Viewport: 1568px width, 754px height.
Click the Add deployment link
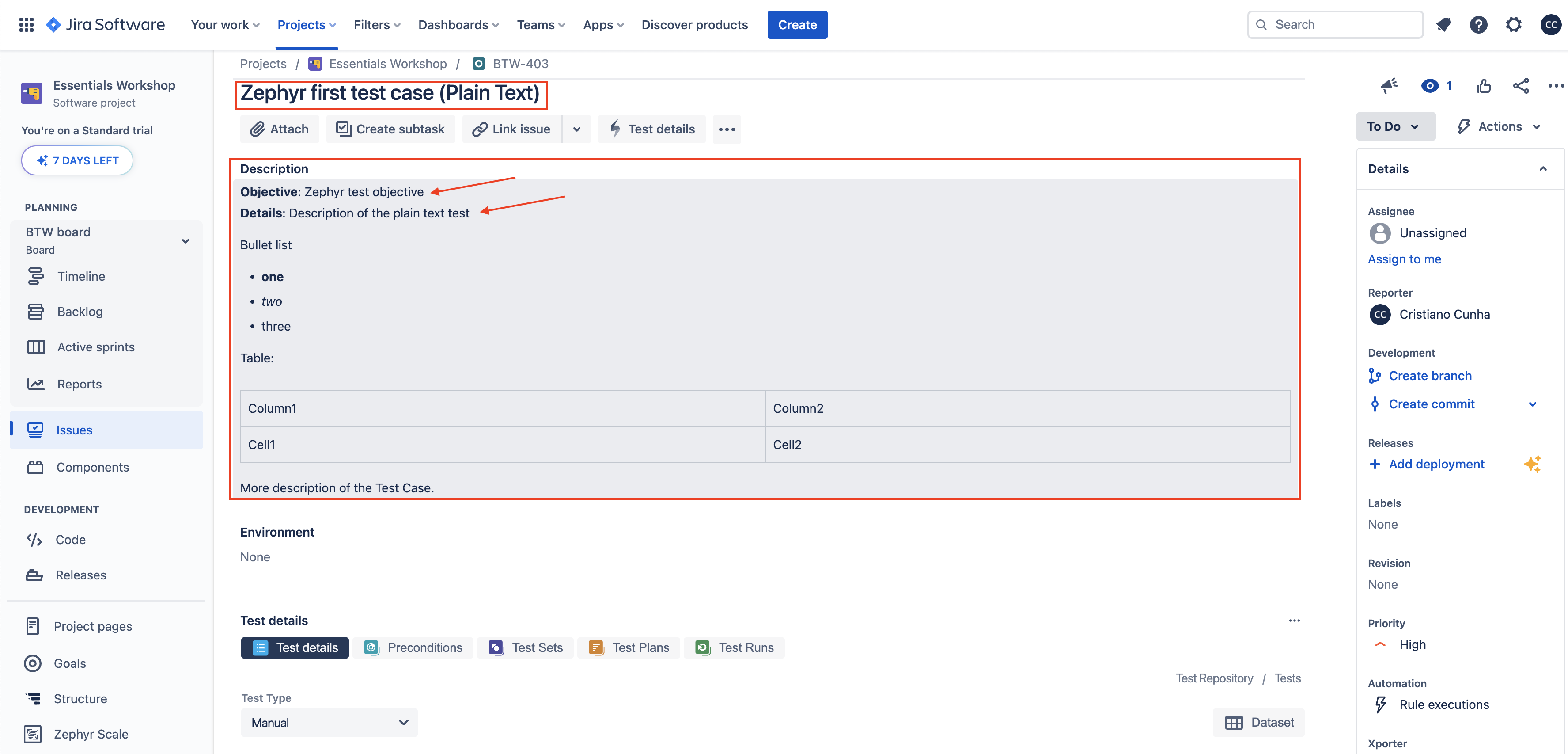point(1436,464)
